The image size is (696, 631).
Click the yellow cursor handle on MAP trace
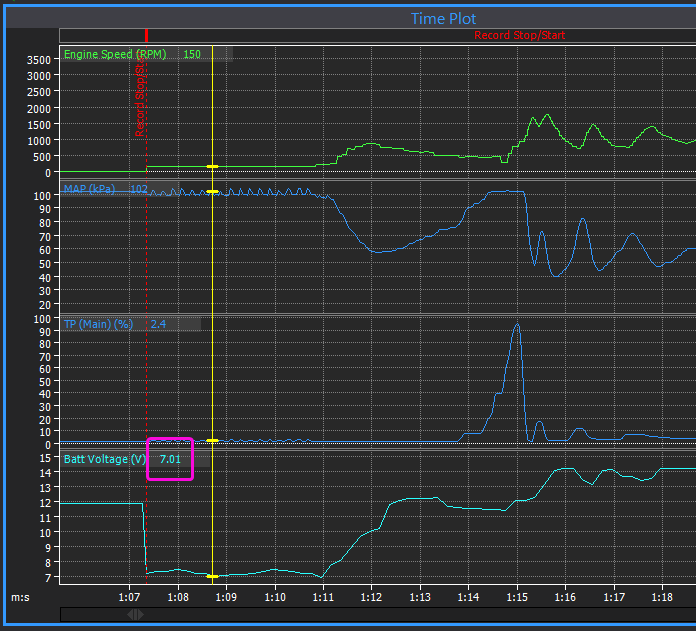pos(213,192)
